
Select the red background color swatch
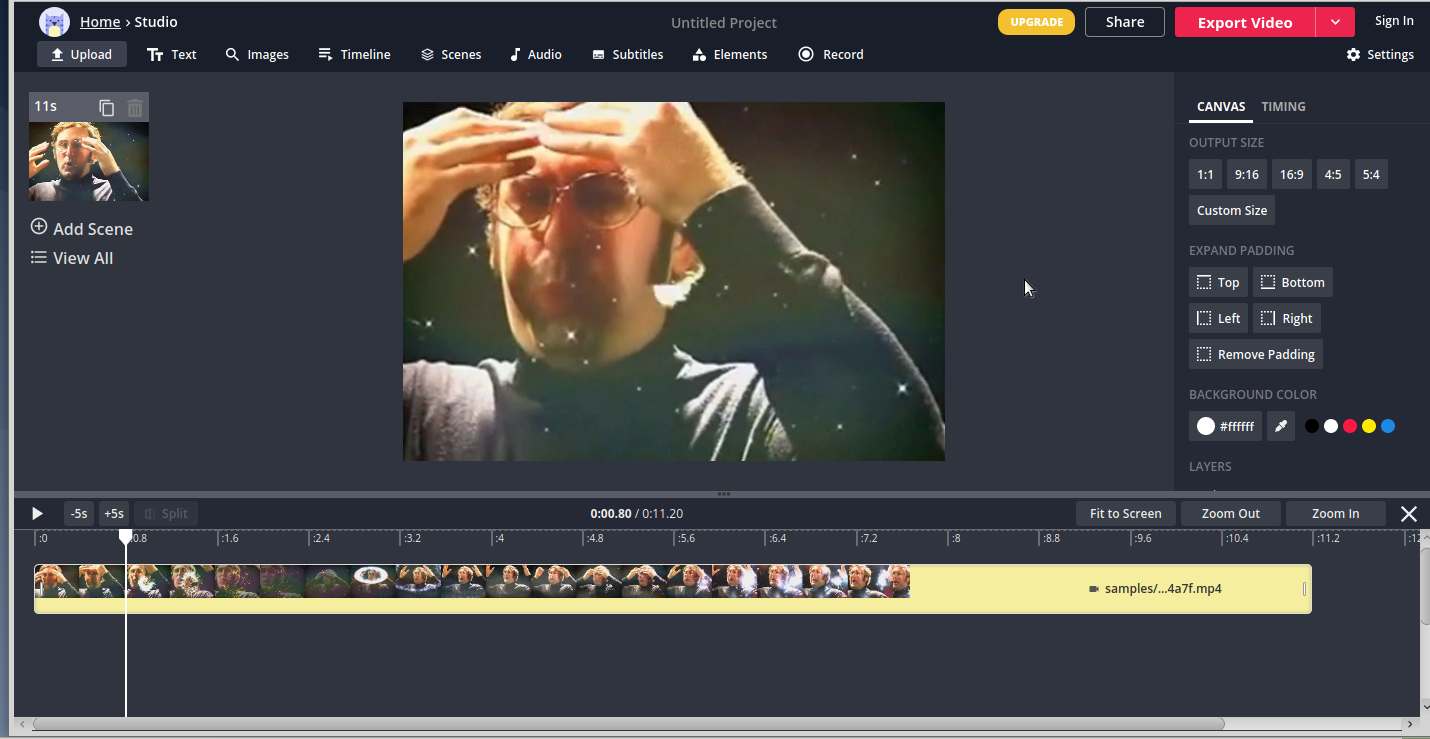click(1350, 426)
